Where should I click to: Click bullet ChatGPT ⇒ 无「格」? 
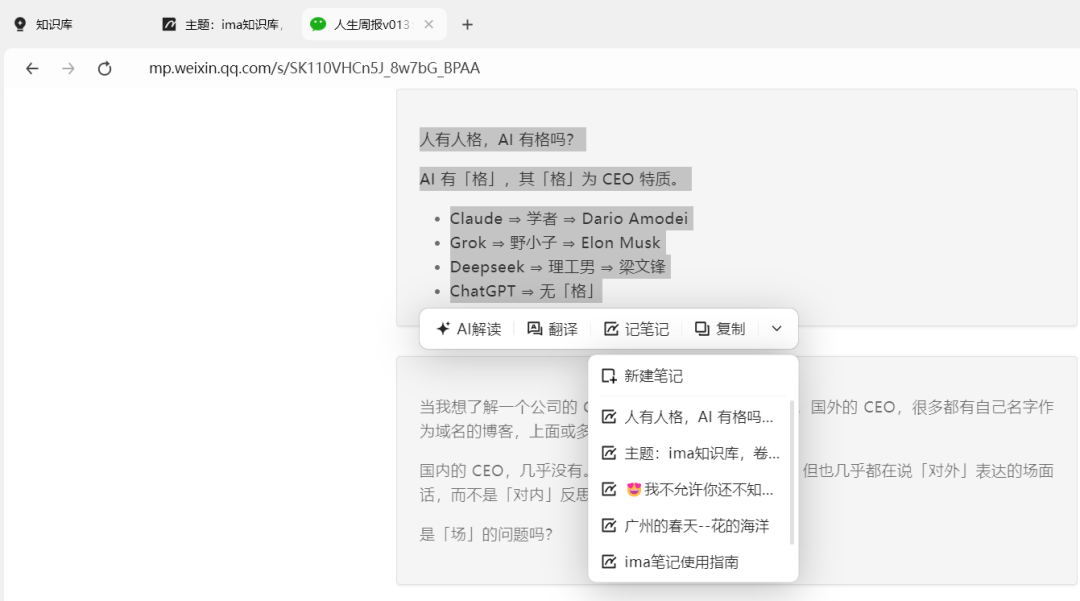(x=524, y=291)
